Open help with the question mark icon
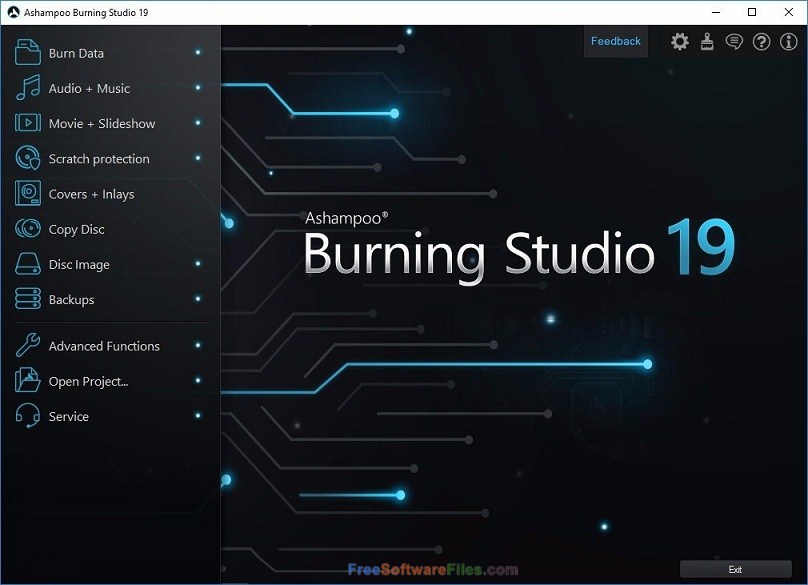Viewport: 808px width, 585px height. pyautogui.click(x=761, y=41)
